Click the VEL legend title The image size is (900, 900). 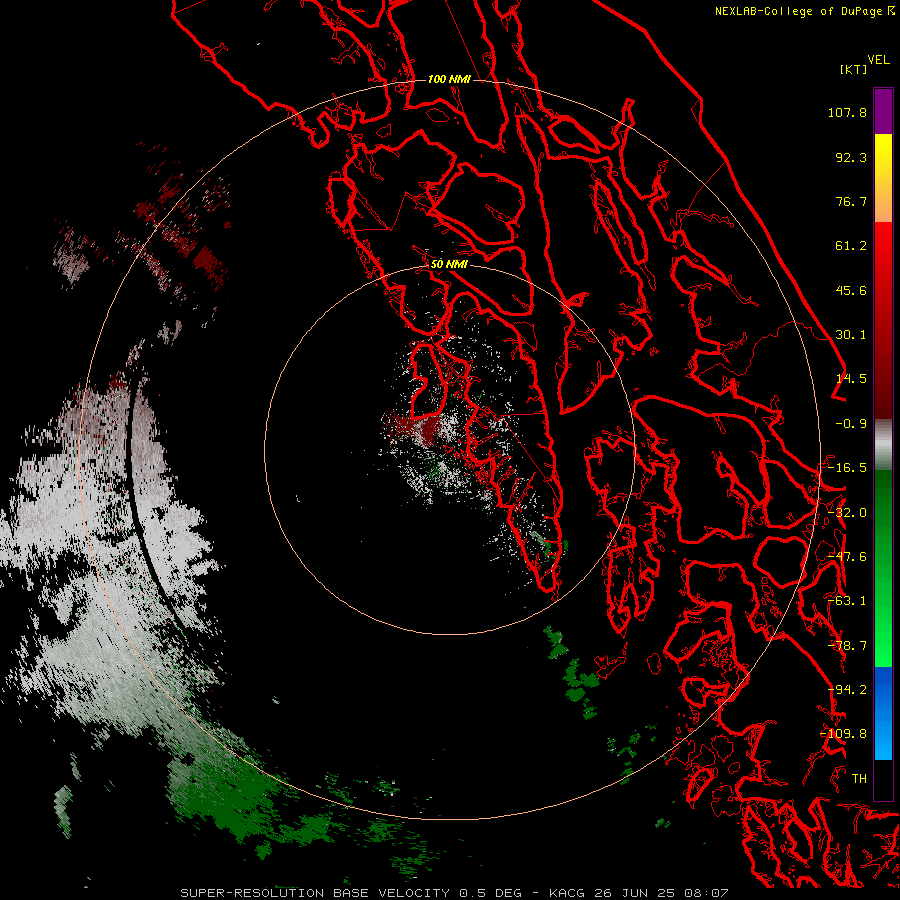coord(878,60)
